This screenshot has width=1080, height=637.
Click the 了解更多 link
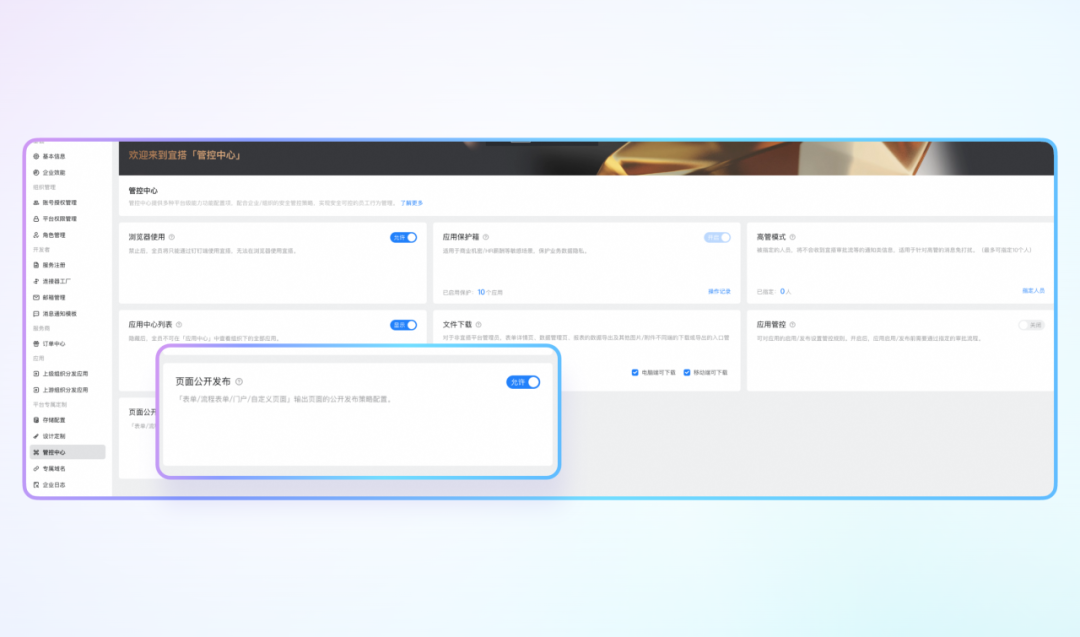(x=412, y=203)
